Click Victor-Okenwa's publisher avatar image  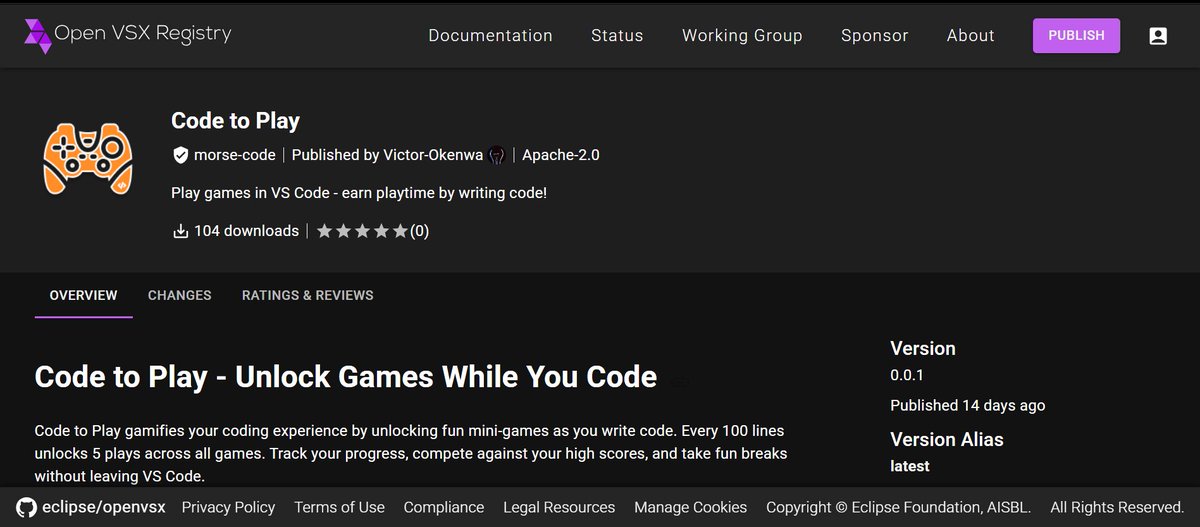498,155
